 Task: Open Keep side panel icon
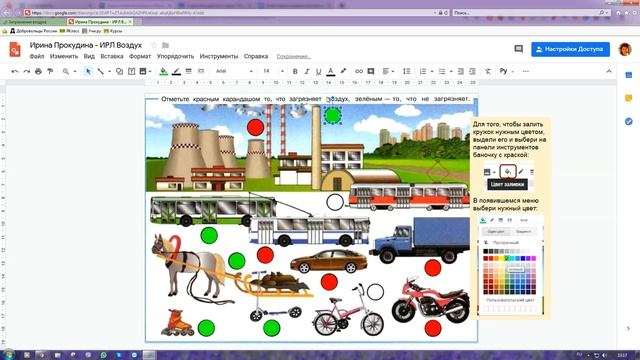point(629,98)
